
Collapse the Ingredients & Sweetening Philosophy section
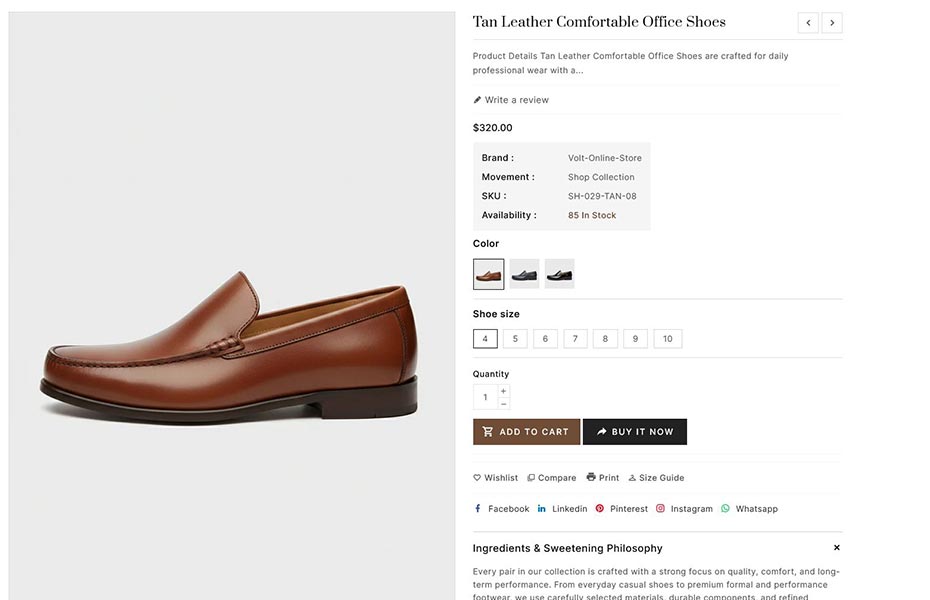[x=837, y=548]
